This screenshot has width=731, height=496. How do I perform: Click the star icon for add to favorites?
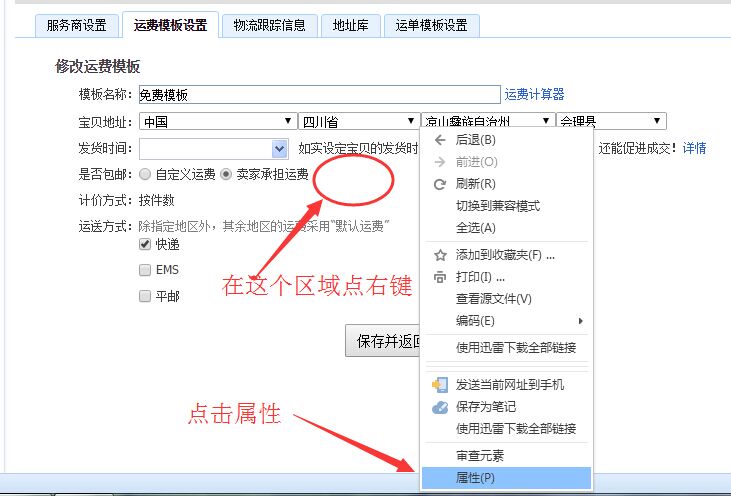tap(440, 255)
